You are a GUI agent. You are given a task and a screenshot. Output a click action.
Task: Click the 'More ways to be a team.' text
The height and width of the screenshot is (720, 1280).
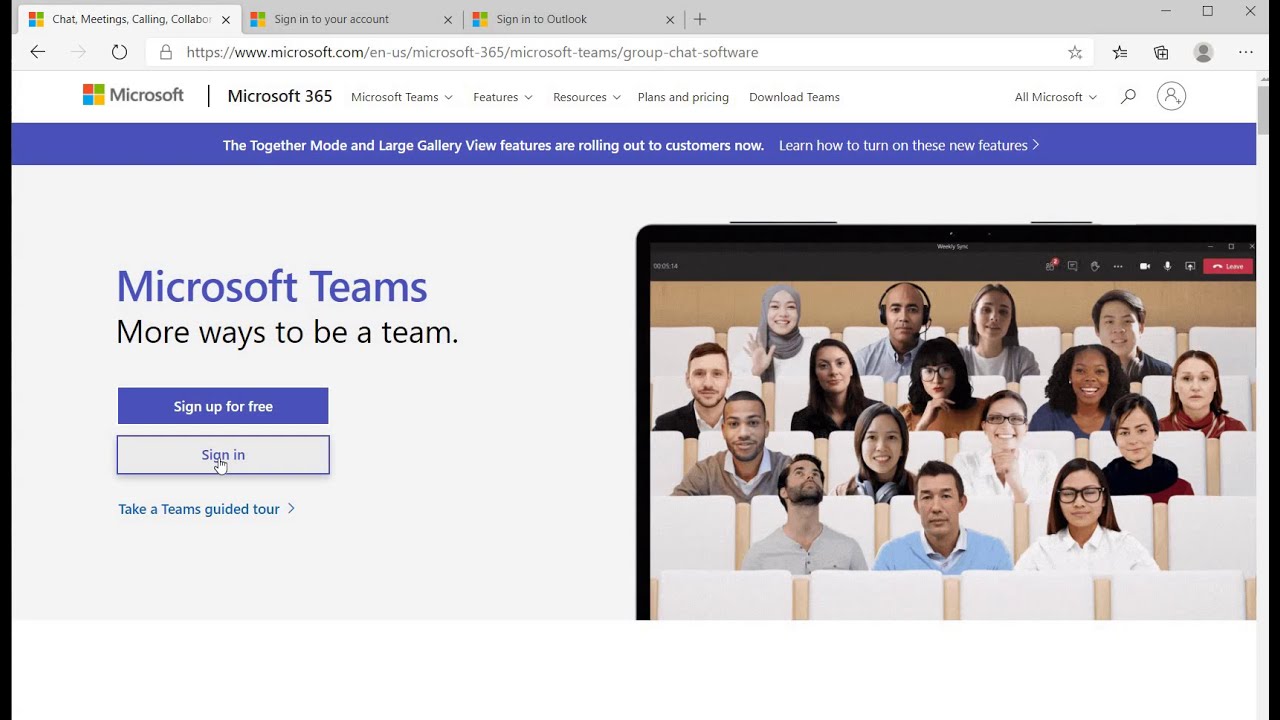pyautogui.click(x=287, y=332)
